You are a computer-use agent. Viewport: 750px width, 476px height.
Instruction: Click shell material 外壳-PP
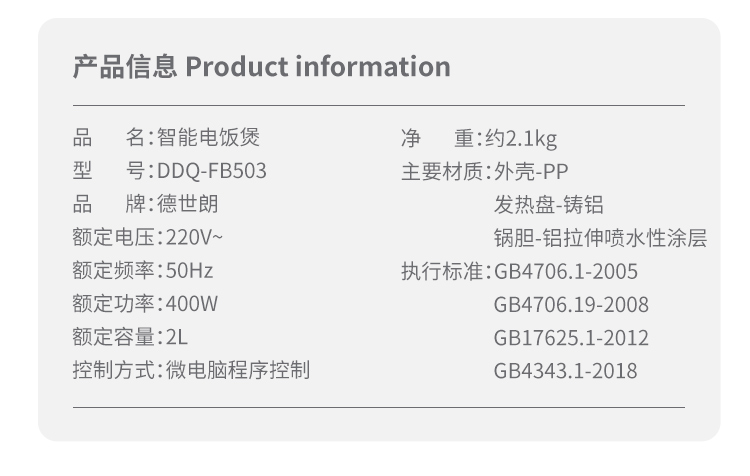click(x=532, y=171)
